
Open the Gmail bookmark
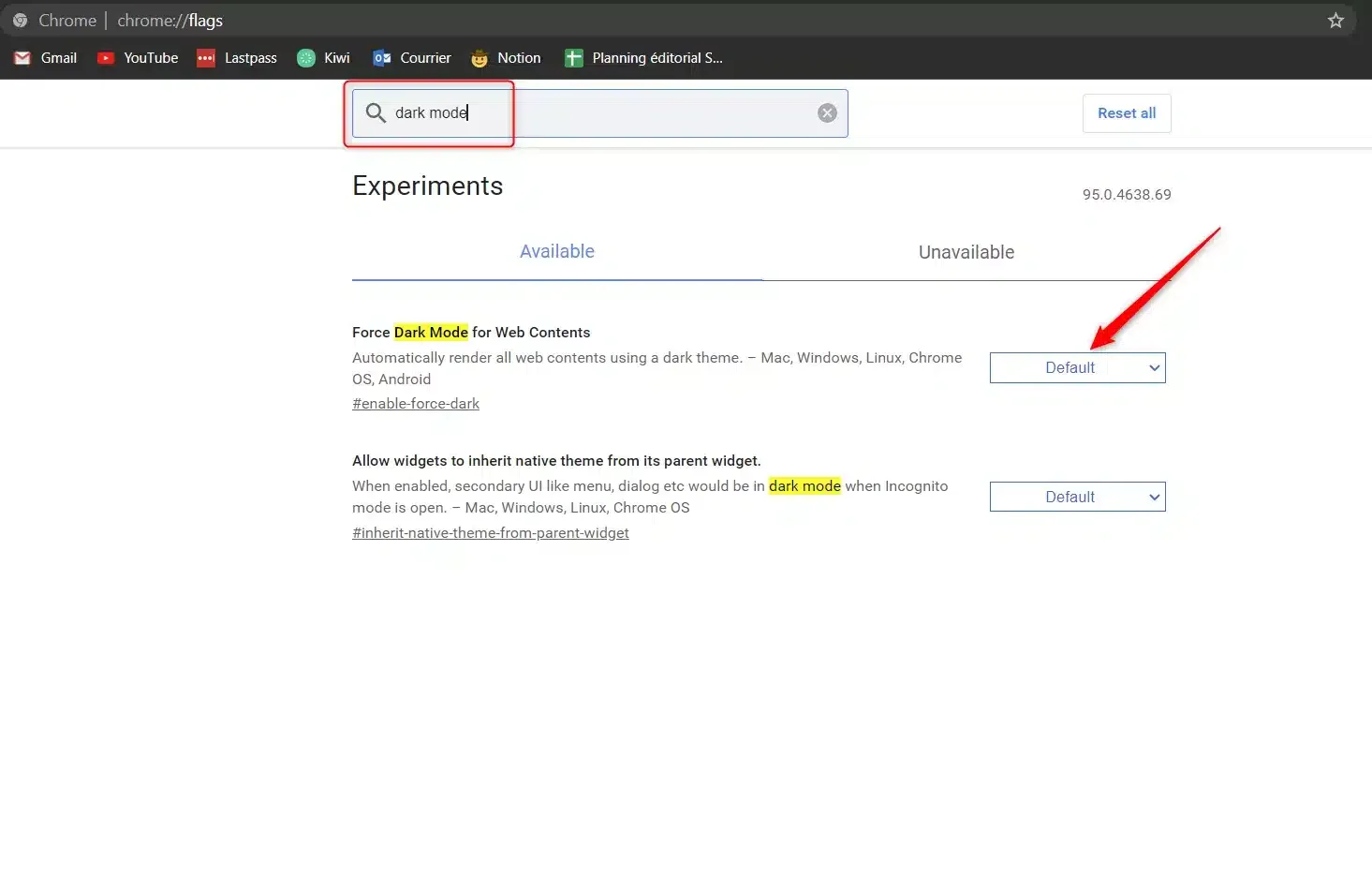(x=45, y=58)
